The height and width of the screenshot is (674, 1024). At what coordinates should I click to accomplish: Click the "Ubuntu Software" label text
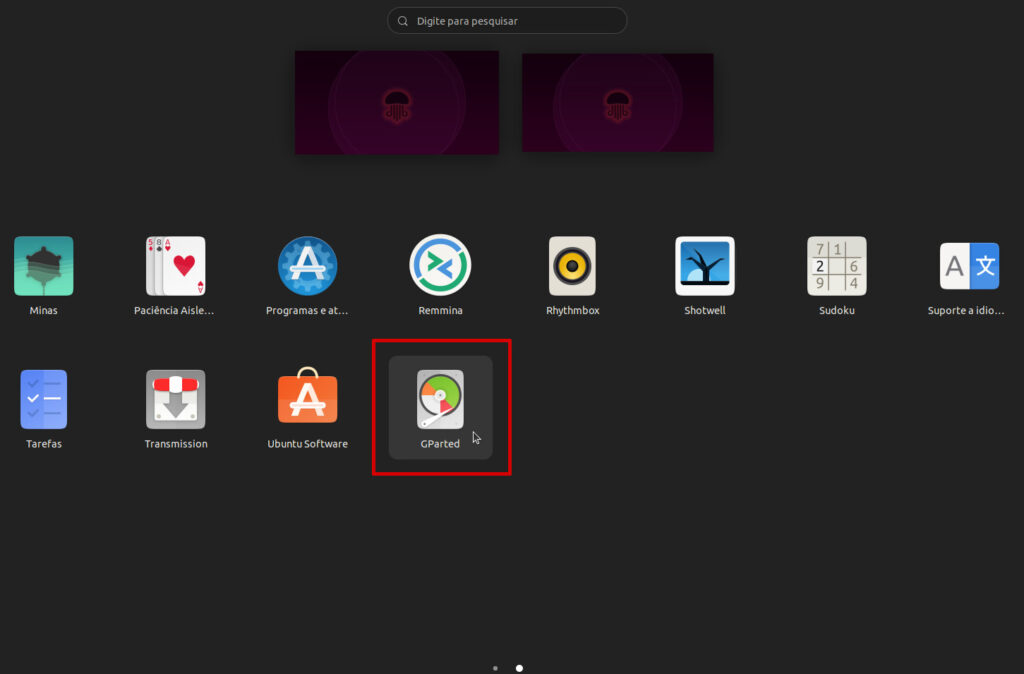tap(308, 443)
